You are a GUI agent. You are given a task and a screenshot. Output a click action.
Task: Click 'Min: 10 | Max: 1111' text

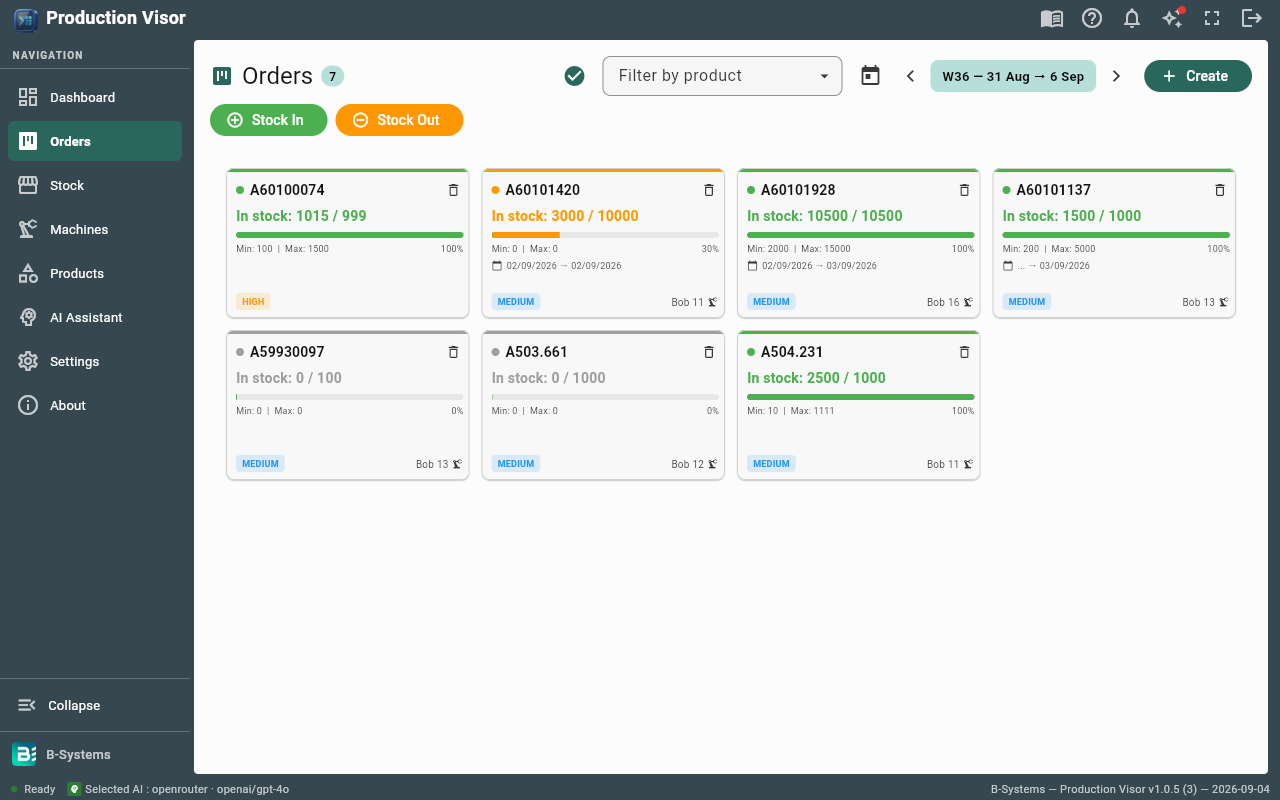pyautogui.click(x=791, y=411)
